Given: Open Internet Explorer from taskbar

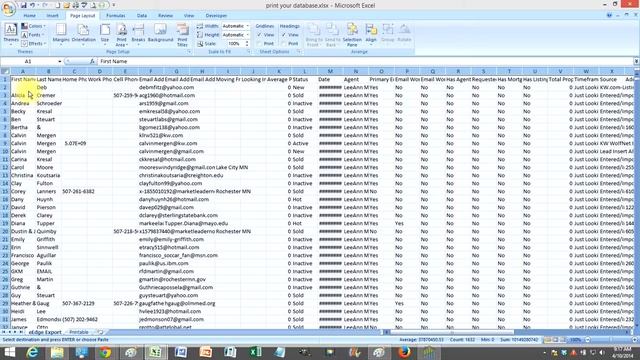Looking at the screenshot, I should [x=32, y=352].
